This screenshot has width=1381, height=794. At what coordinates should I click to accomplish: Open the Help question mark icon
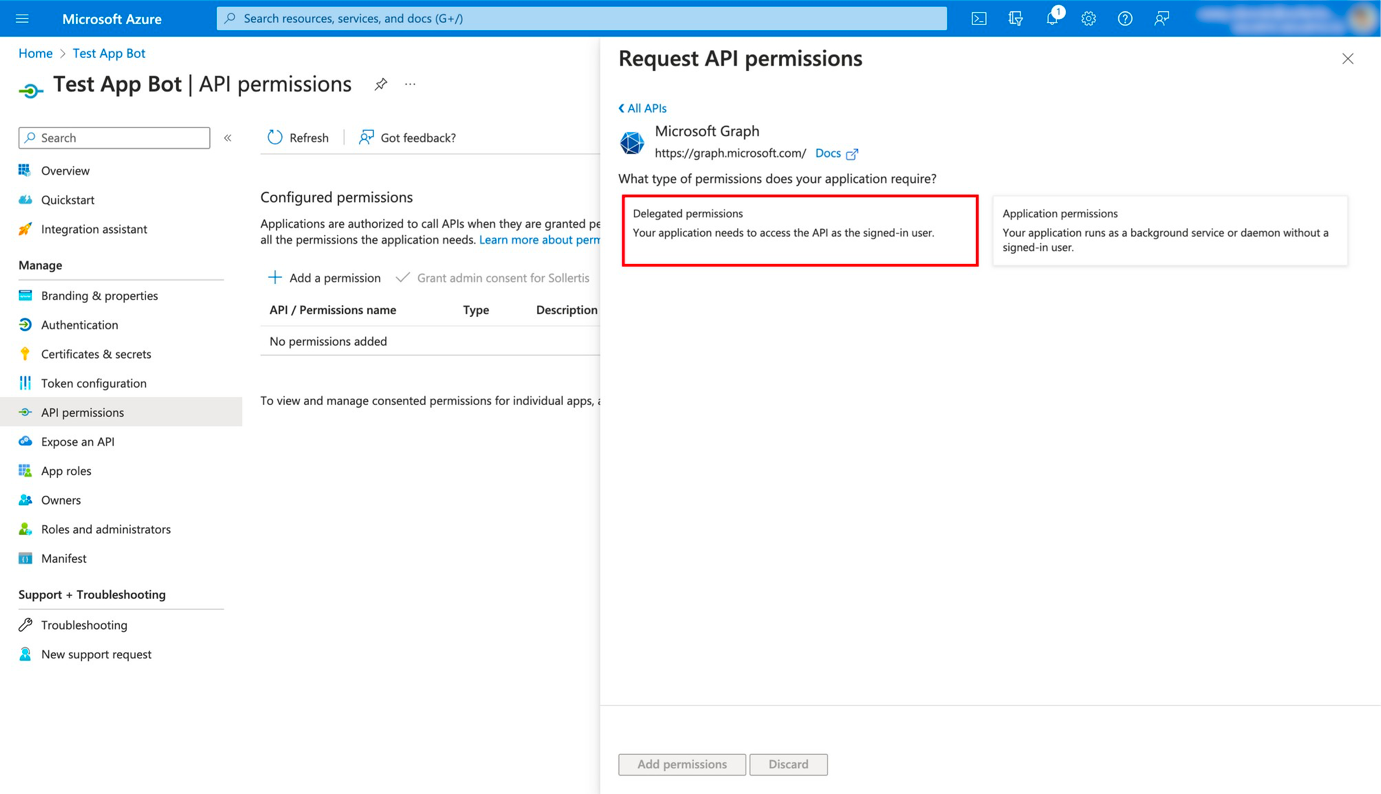1125,18
